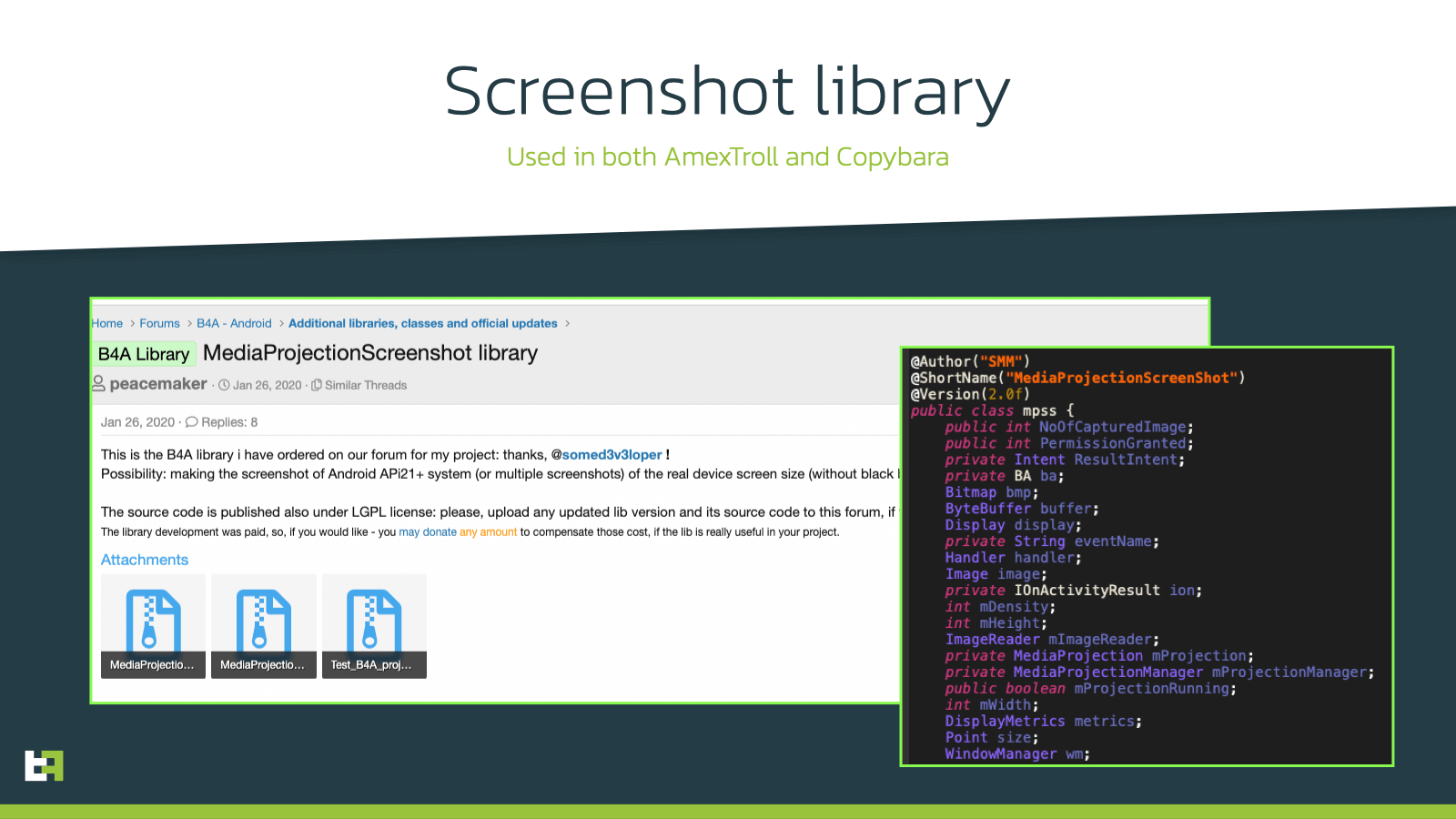Open the peacemaker author profile
The height and width of the screenshot is (819, 1456).
click(x=158, y=384)
